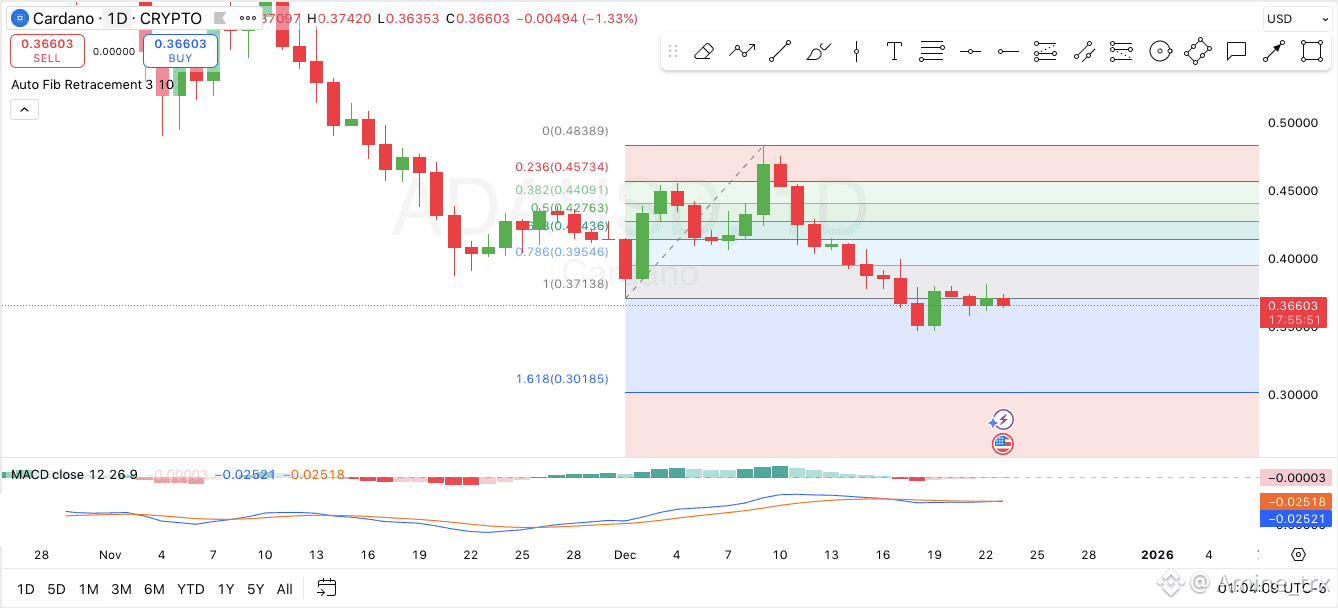This screenshot has height=608, width=1338.
Task: Pick the Brush drawing tool
Action: pyautogui.click(x=818, y=51)
